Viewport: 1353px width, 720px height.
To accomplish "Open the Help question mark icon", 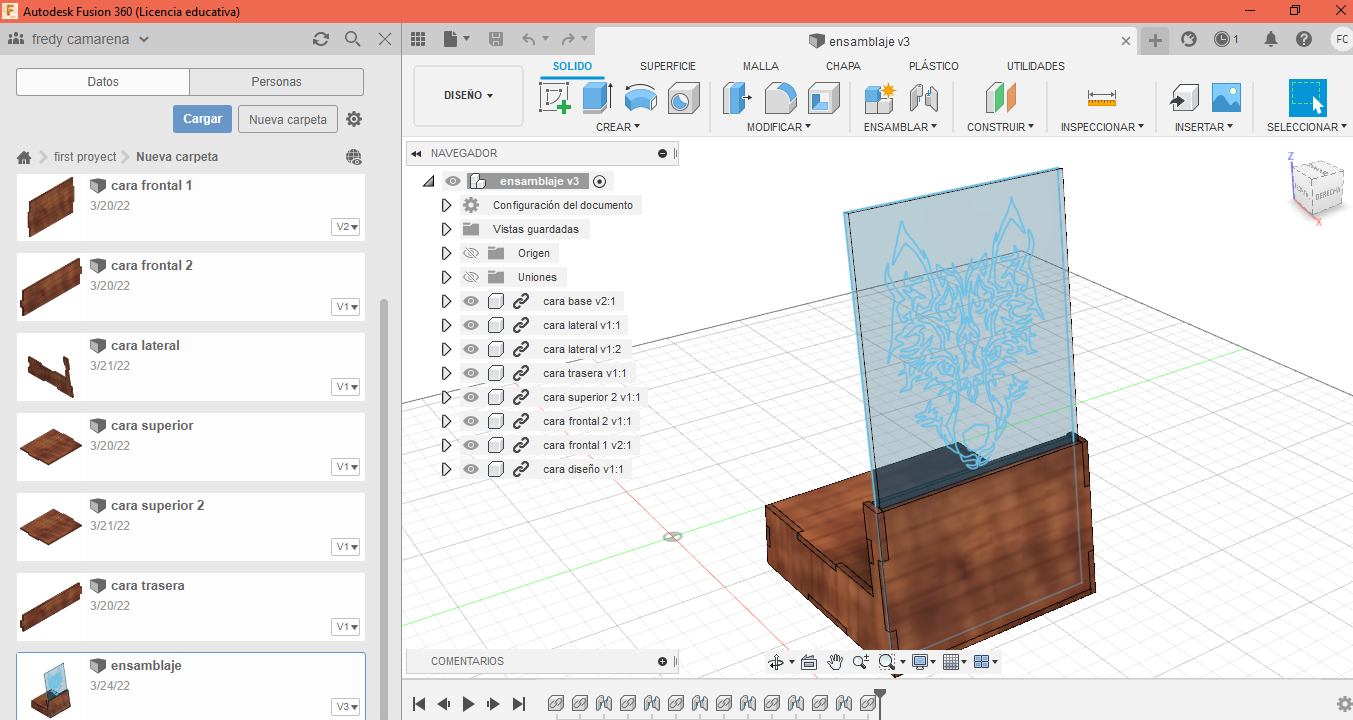I will pos(1304,39).
